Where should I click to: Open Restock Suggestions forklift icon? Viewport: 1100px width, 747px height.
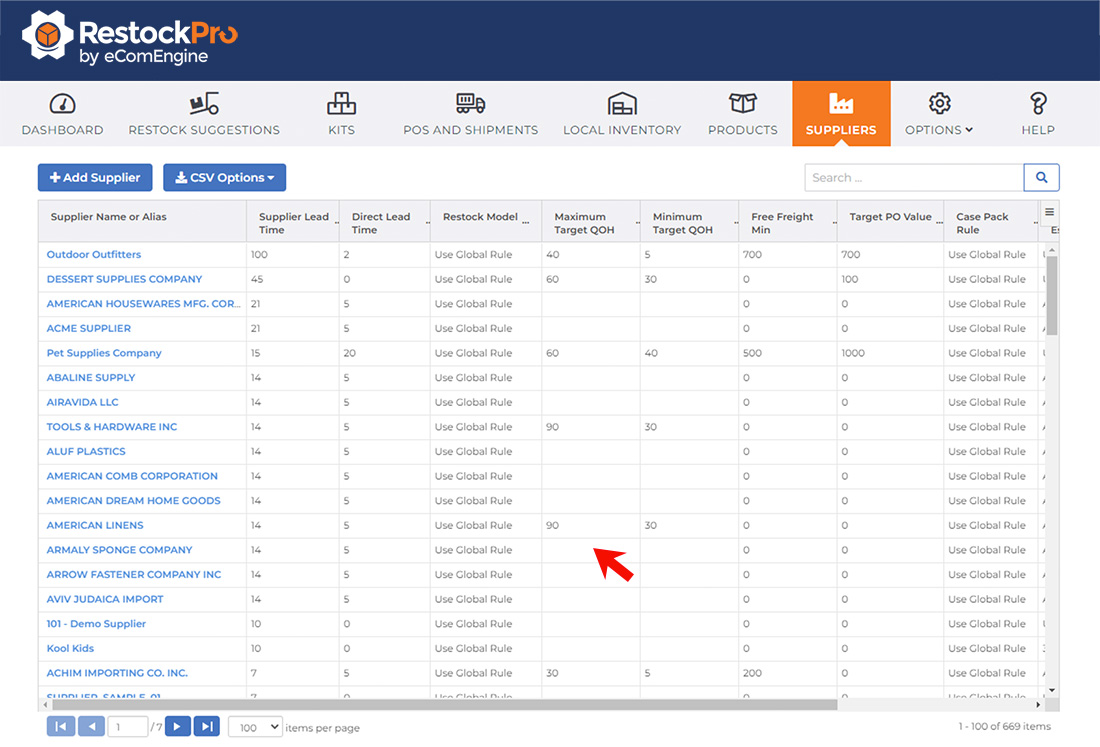[204, 104]
